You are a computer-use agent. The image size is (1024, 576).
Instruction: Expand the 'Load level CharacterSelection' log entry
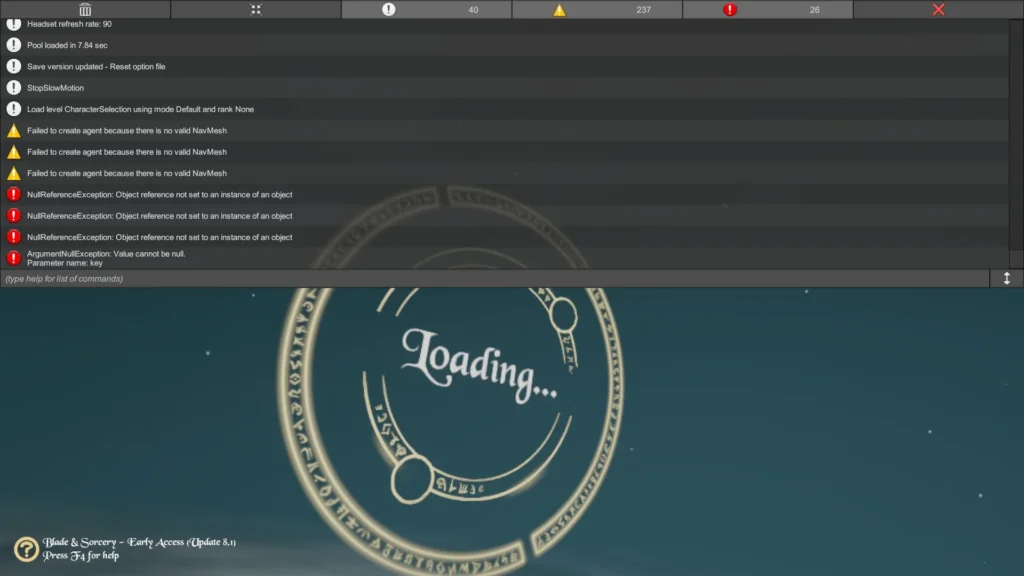coord(504,109)
